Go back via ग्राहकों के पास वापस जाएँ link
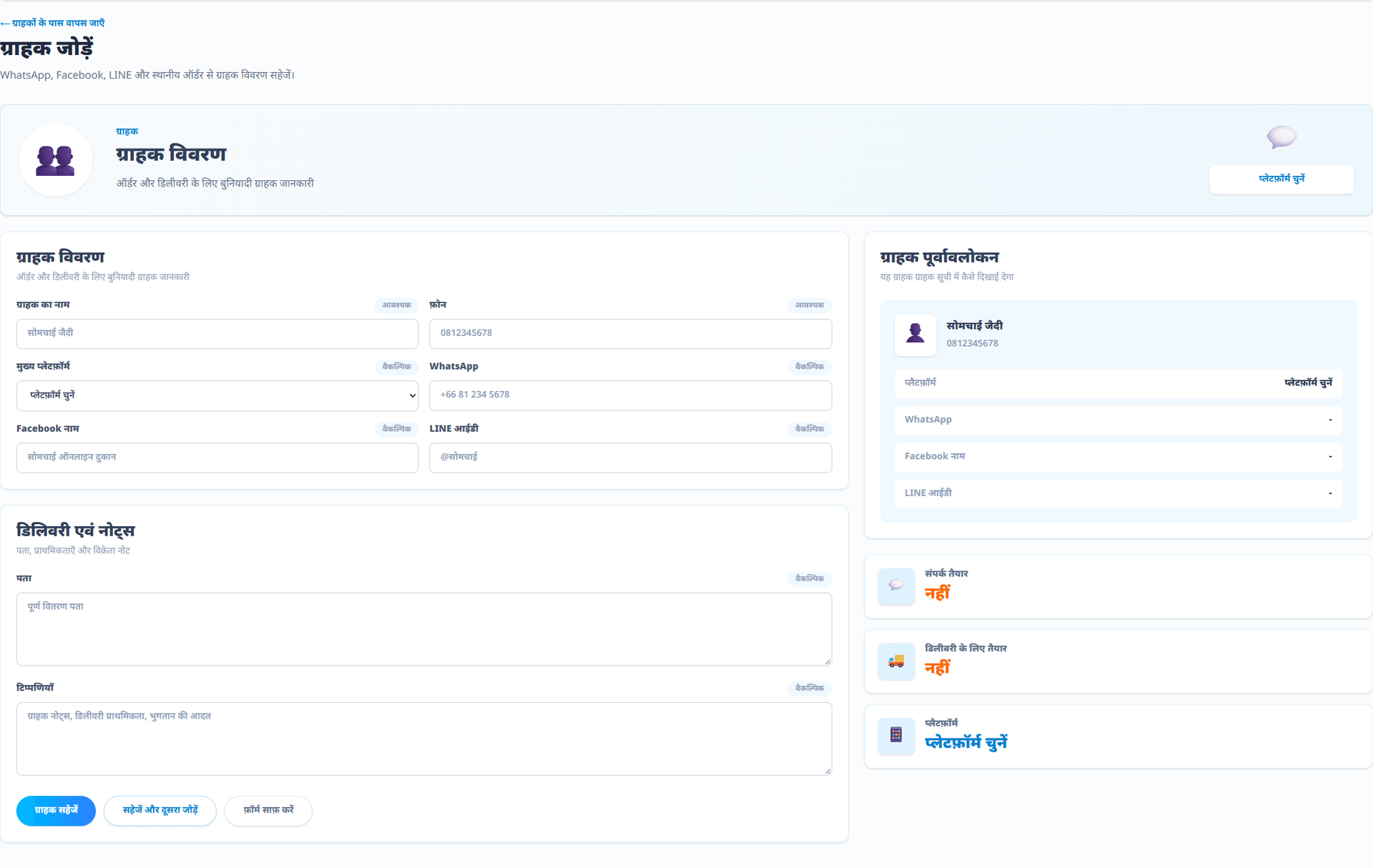This screenshot has width=1373, height=868. (x=52, y=23)
